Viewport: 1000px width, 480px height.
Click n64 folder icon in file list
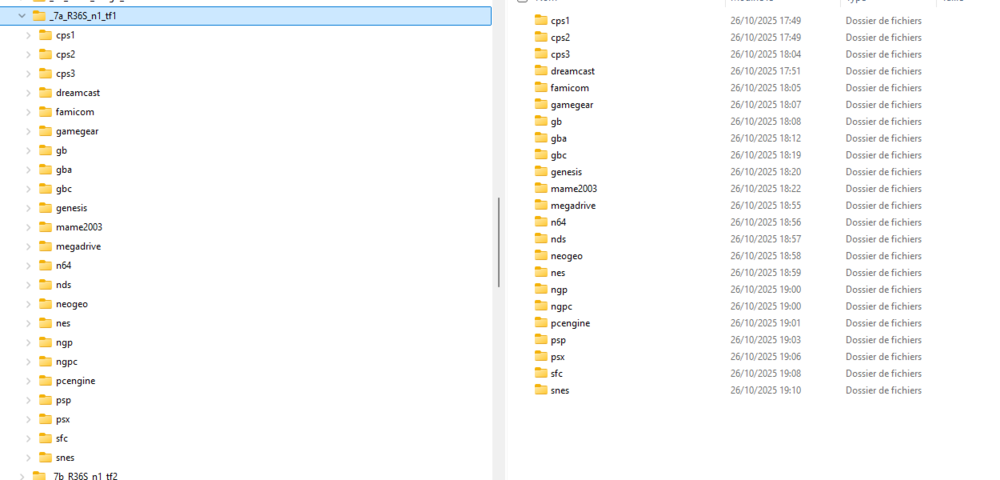tap(541, 222)
